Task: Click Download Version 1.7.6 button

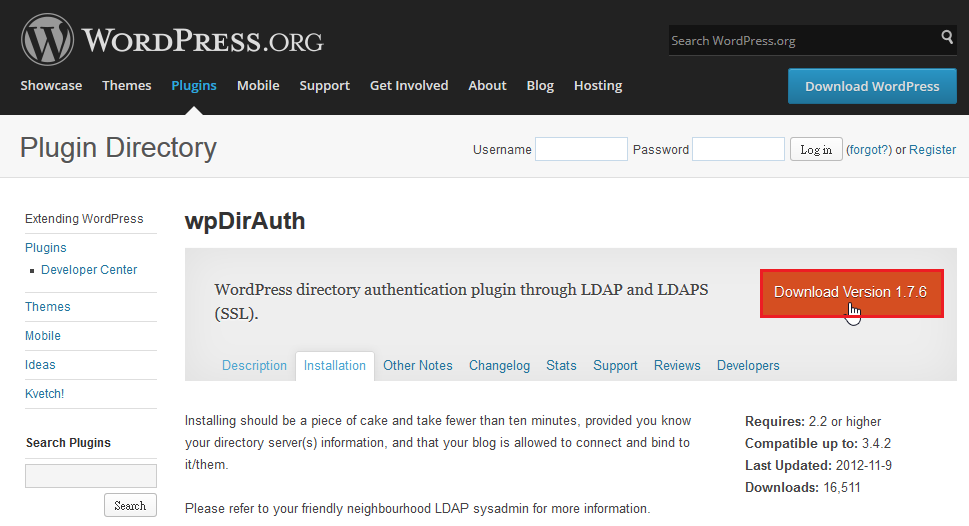Action: tap(852, 293)
